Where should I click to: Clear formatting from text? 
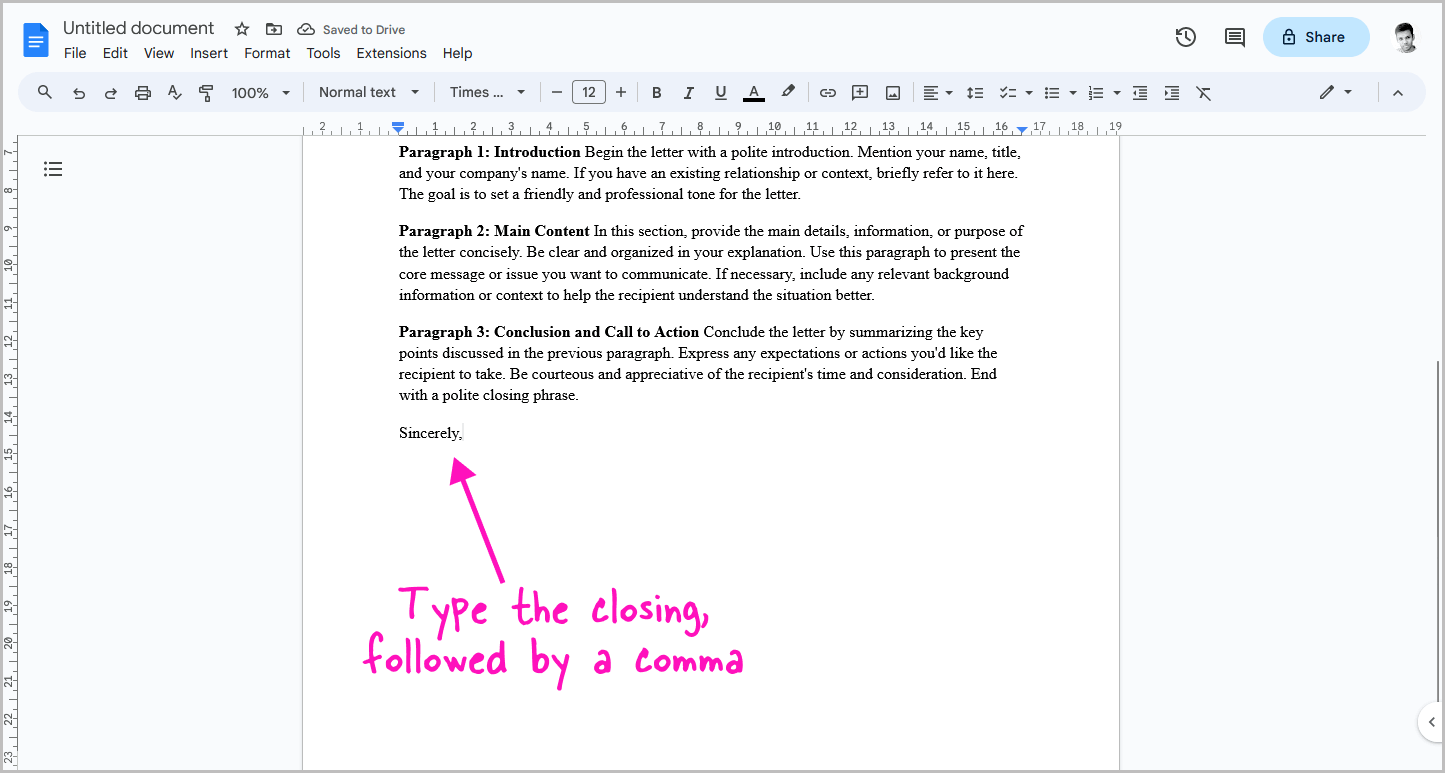(1203, 91)
